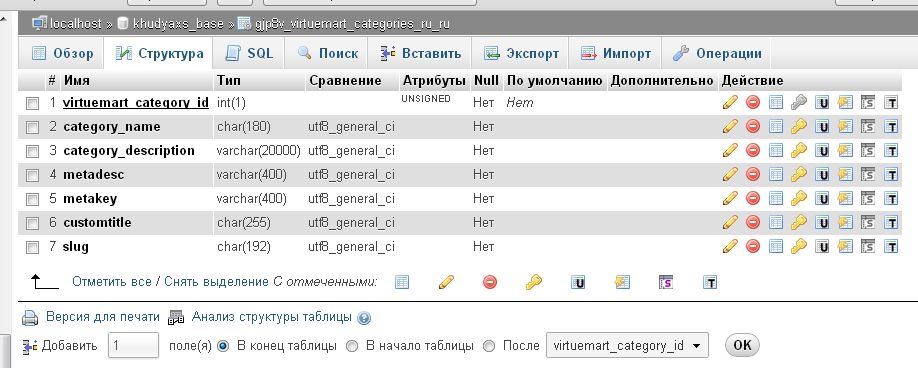
Task: Click the 'varchar(20000)' type cell
Action: click(x=259, y=151)
